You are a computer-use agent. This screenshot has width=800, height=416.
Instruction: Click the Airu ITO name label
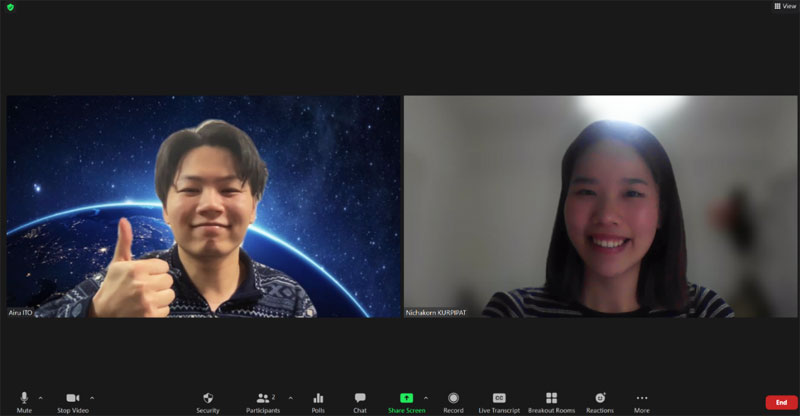pos(20,312)
